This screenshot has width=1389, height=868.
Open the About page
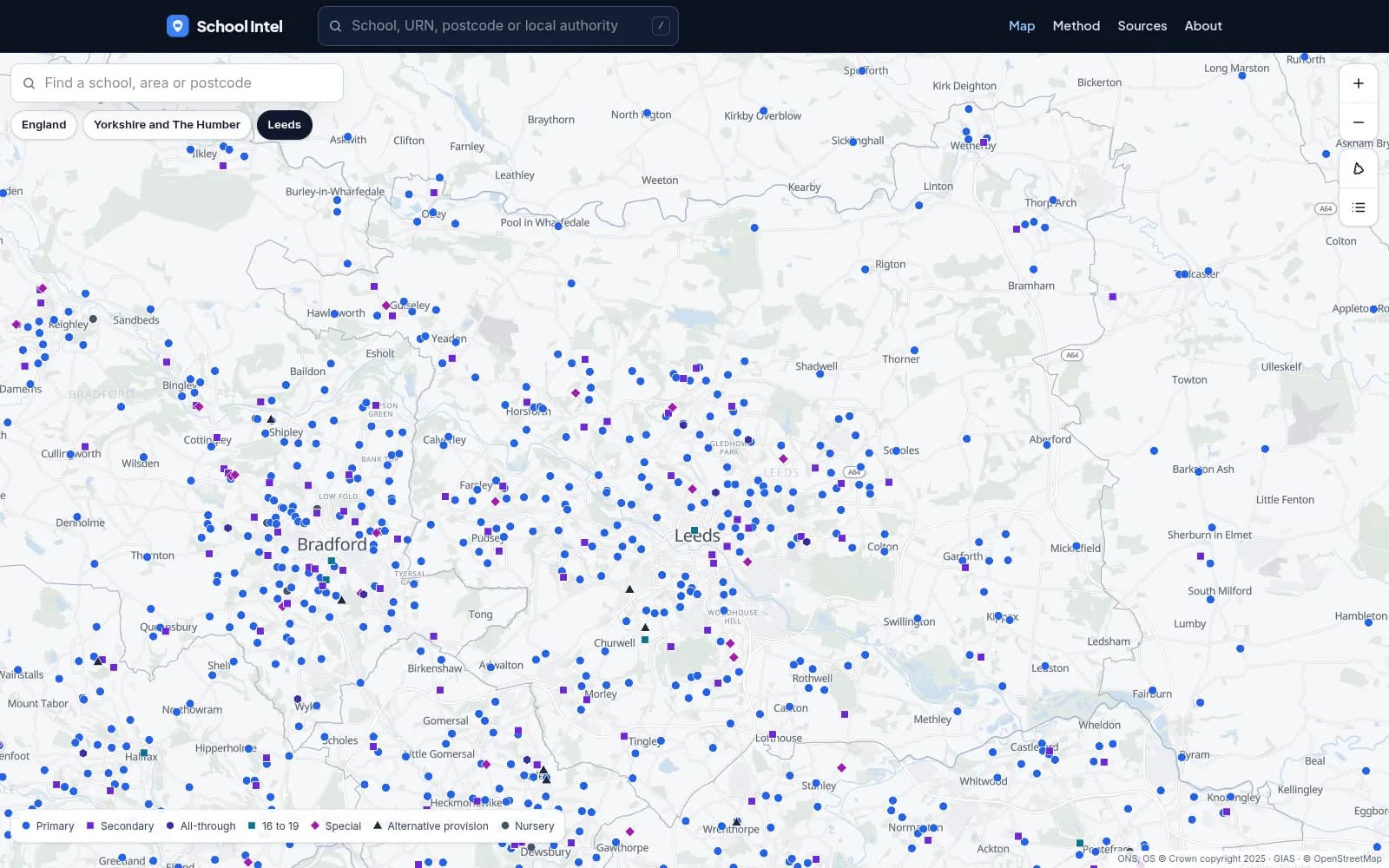(x=1203, y=26)
